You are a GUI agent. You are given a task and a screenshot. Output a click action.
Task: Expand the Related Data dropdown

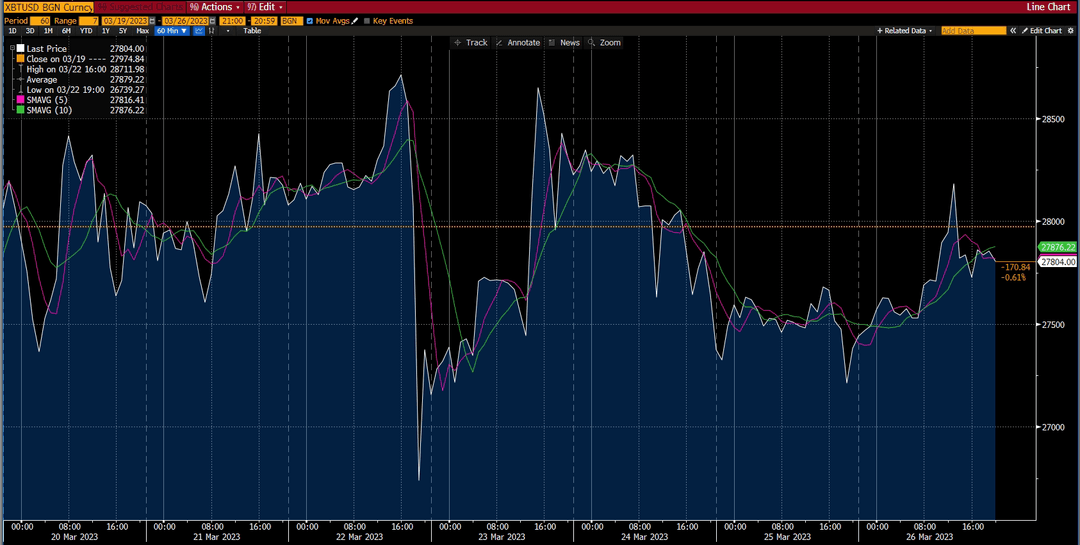pos(905,31)
